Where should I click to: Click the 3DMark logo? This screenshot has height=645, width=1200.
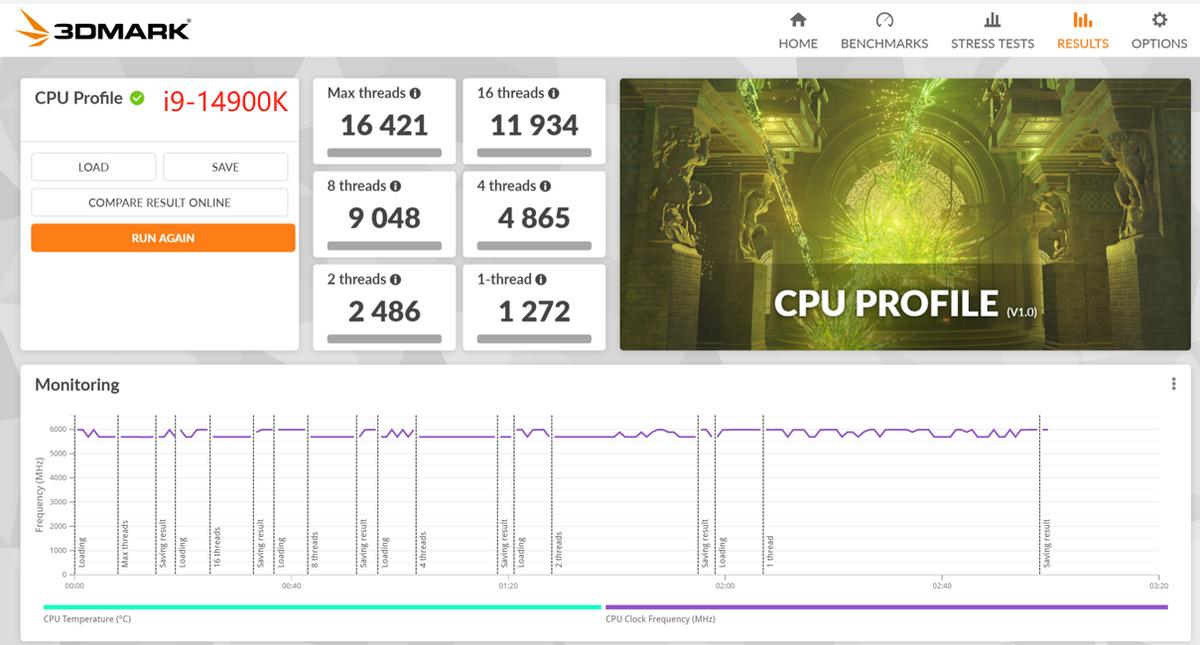coord(103,30)
